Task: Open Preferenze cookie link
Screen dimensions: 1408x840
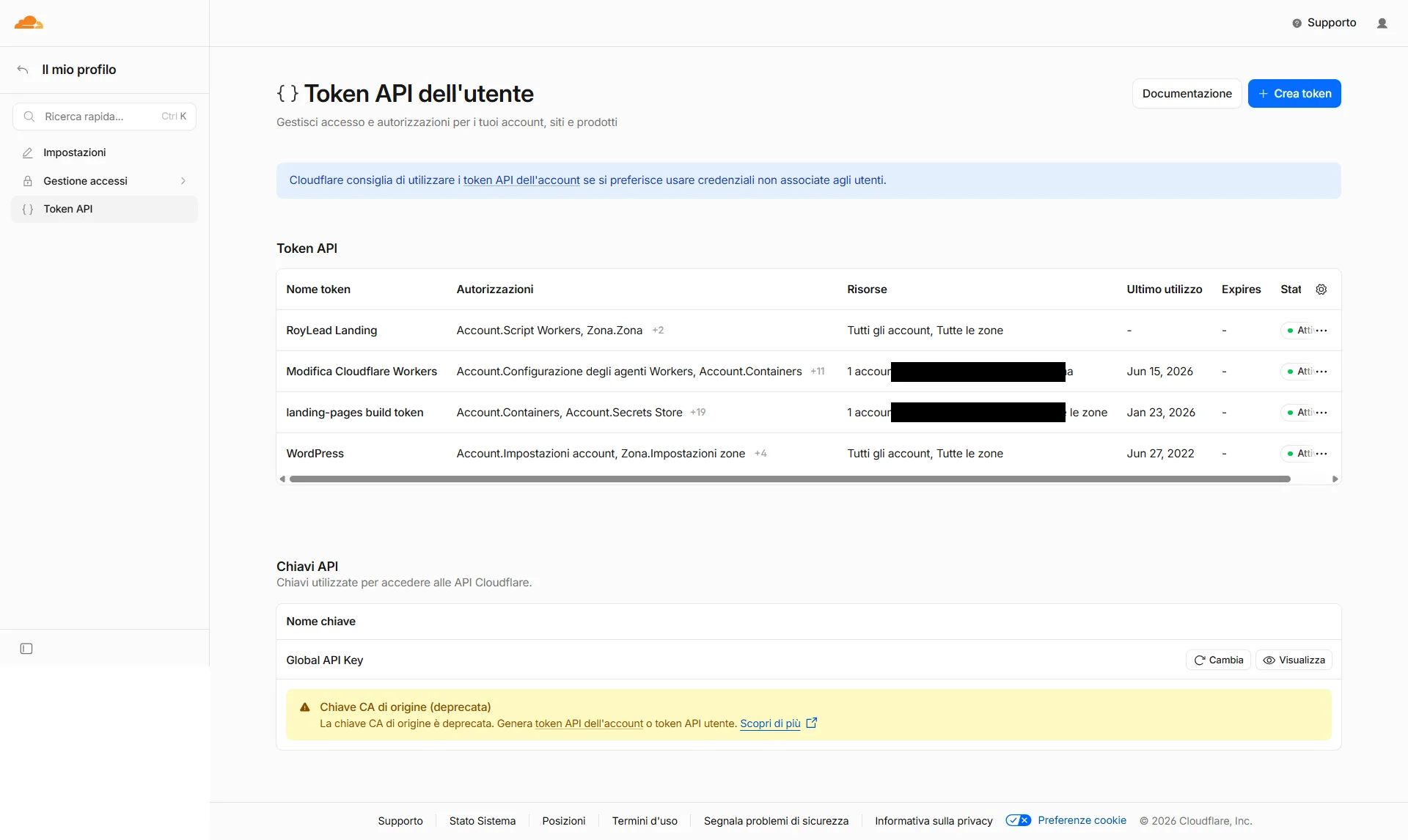Action: 1082,820
